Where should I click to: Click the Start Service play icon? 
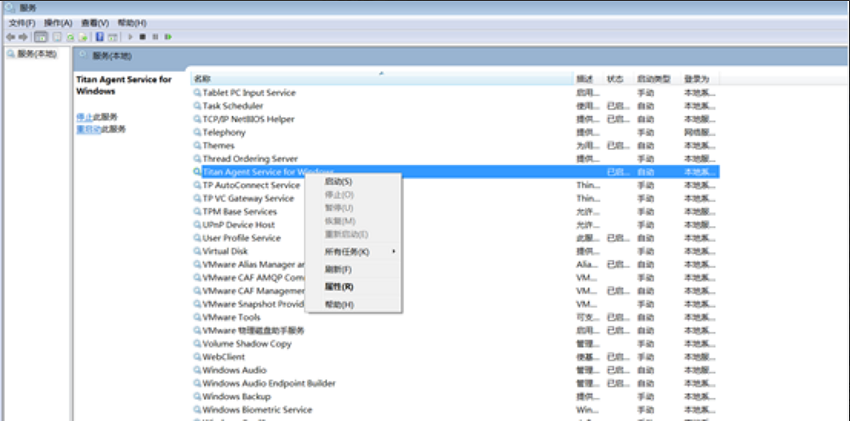130,37
